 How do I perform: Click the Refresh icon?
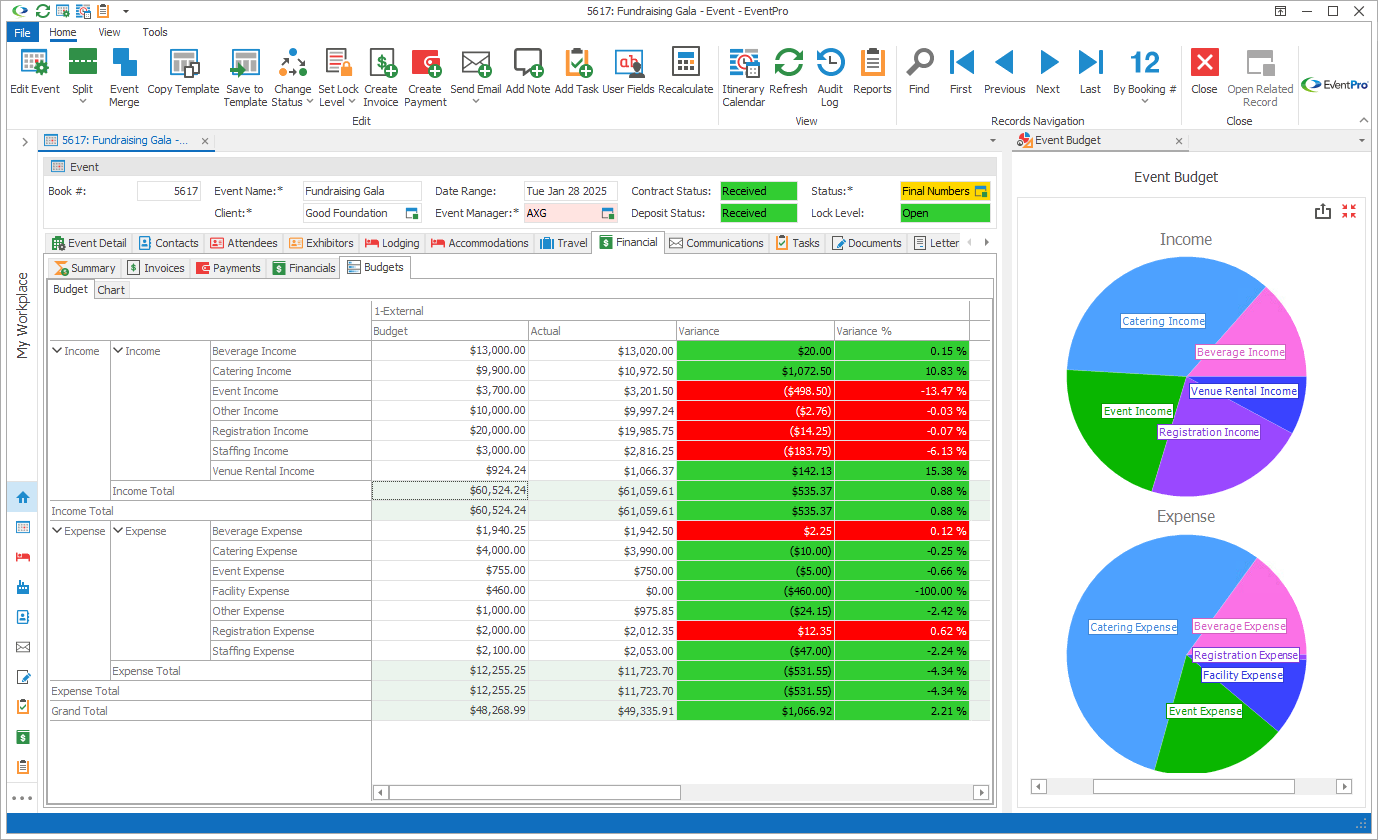point(788,63)
